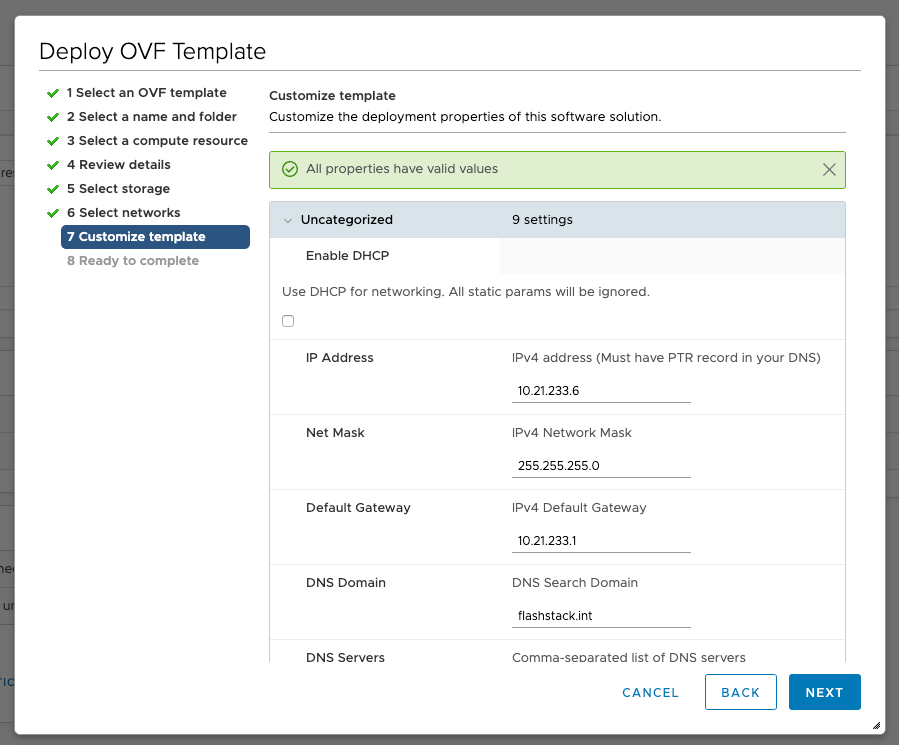The width and height of the screenshot is (899, 745).
Task: Go to step 3 Select a compute resource
Action: (157, 141)
